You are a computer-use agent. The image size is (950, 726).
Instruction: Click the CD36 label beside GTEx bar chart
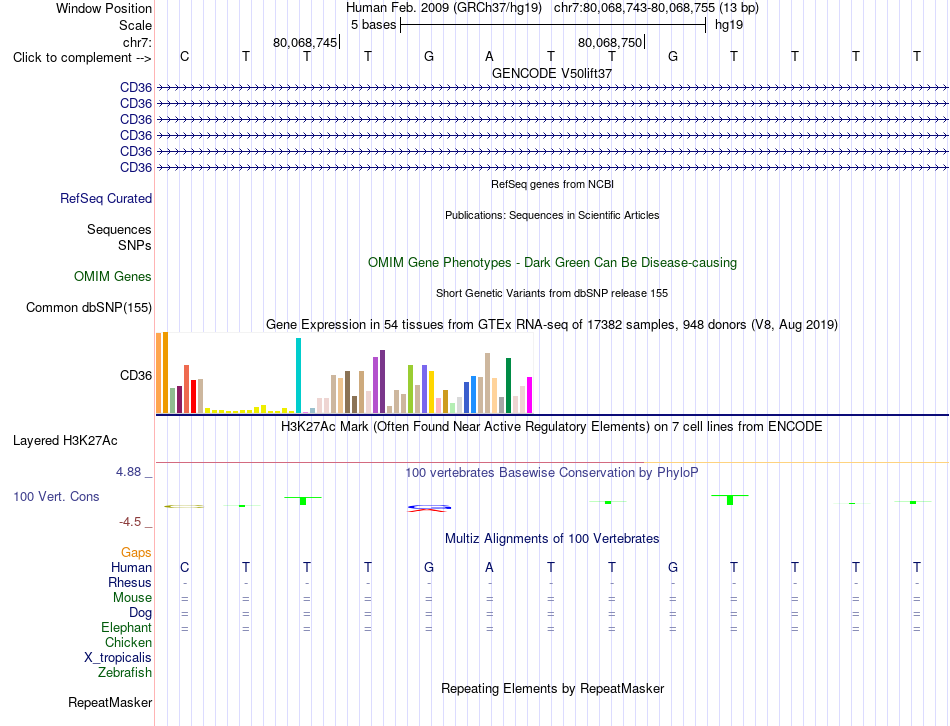point(136,376)
